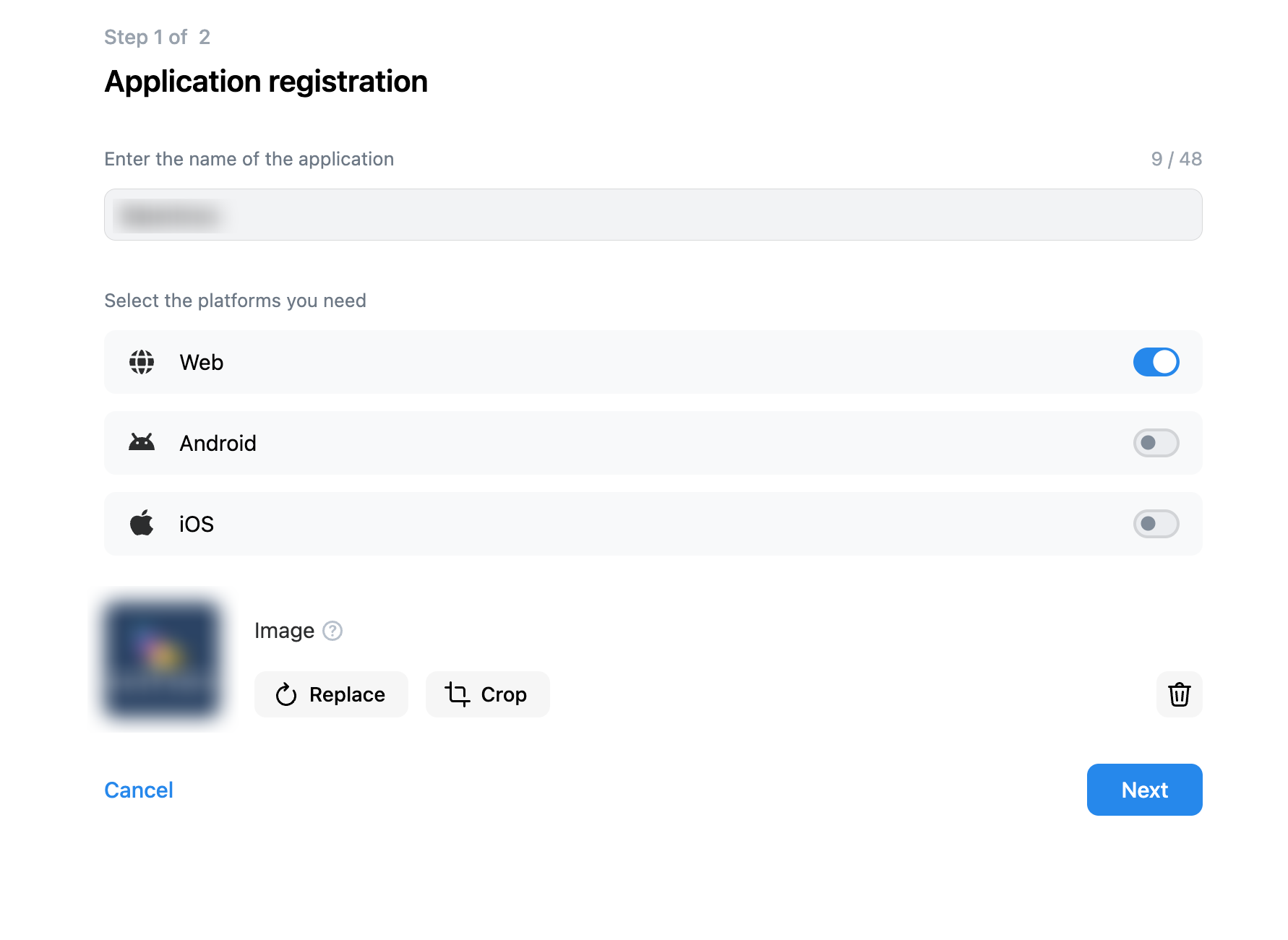The width and height of the screenshot is (1288, 940).
Task: Click the Application registration heading
Action: (x=266, y=82)
